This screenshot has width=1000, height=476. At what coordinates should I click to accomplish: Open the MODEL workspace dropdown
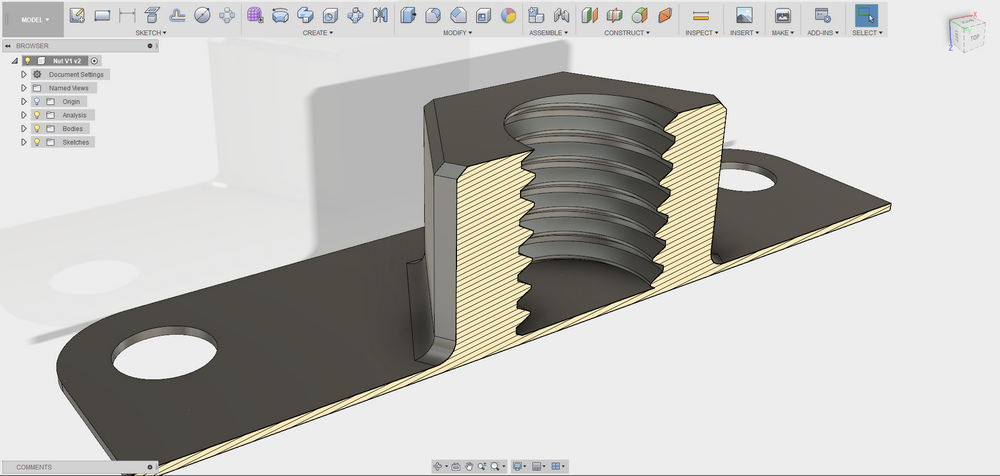click(33, 20)
